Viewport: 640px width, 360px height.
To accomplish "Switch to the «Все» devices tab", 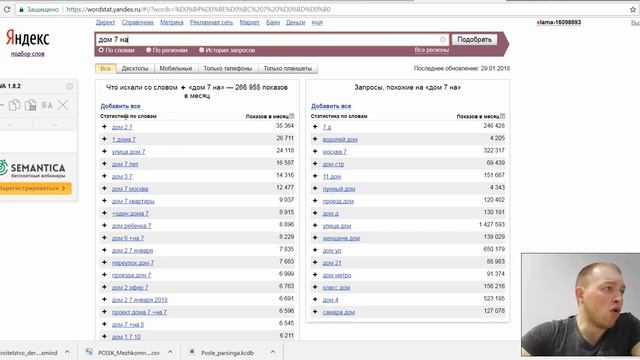I will coord(106,69).
